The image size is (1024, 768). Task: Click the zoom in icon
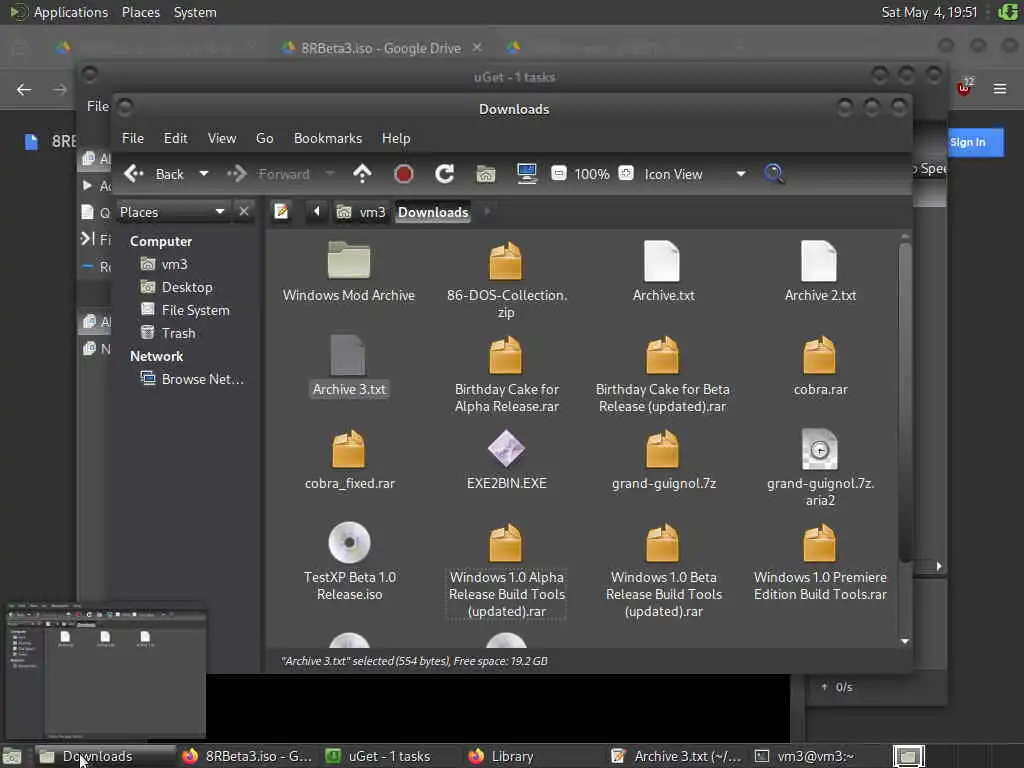tap(626, 173)
